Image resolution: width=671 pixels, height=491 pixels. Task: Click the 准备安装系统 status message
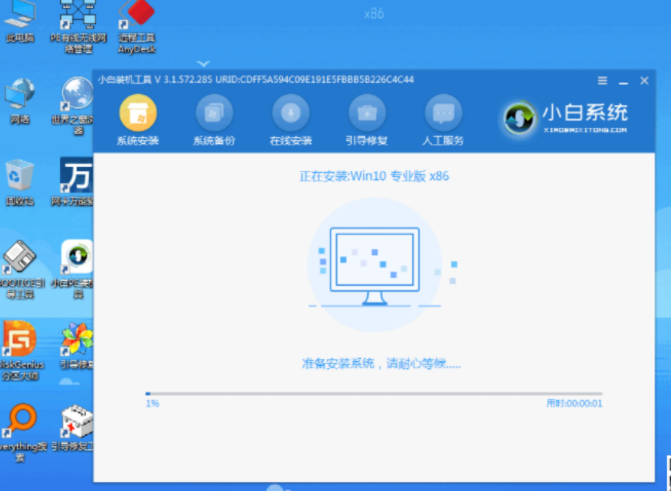pyautogui.click(x=381, y=364)
